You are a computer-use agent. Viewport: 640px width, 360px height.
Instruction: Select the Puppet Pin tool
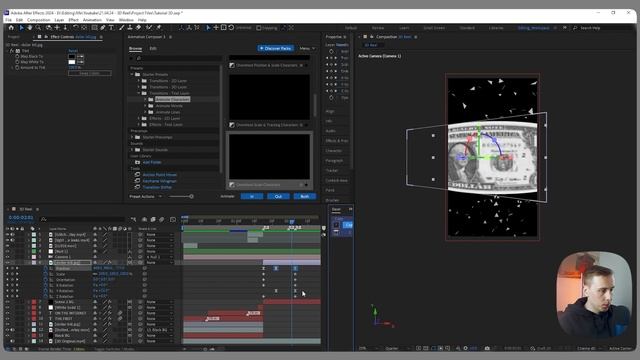pos(158,28)
